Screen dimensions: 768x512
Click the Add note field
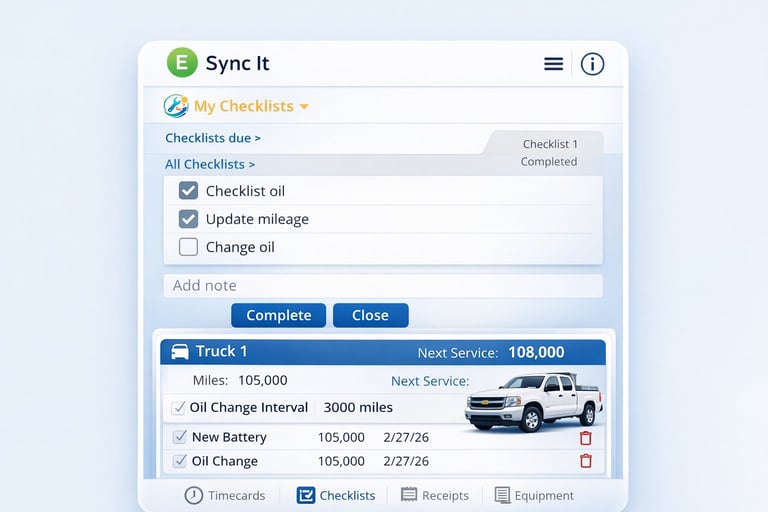pyautogui.click(x=383, y=285)
